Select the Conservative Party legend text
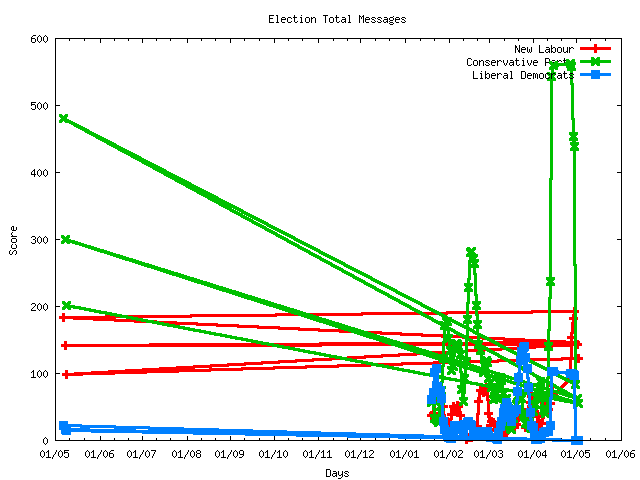 [x=520, y=62]
